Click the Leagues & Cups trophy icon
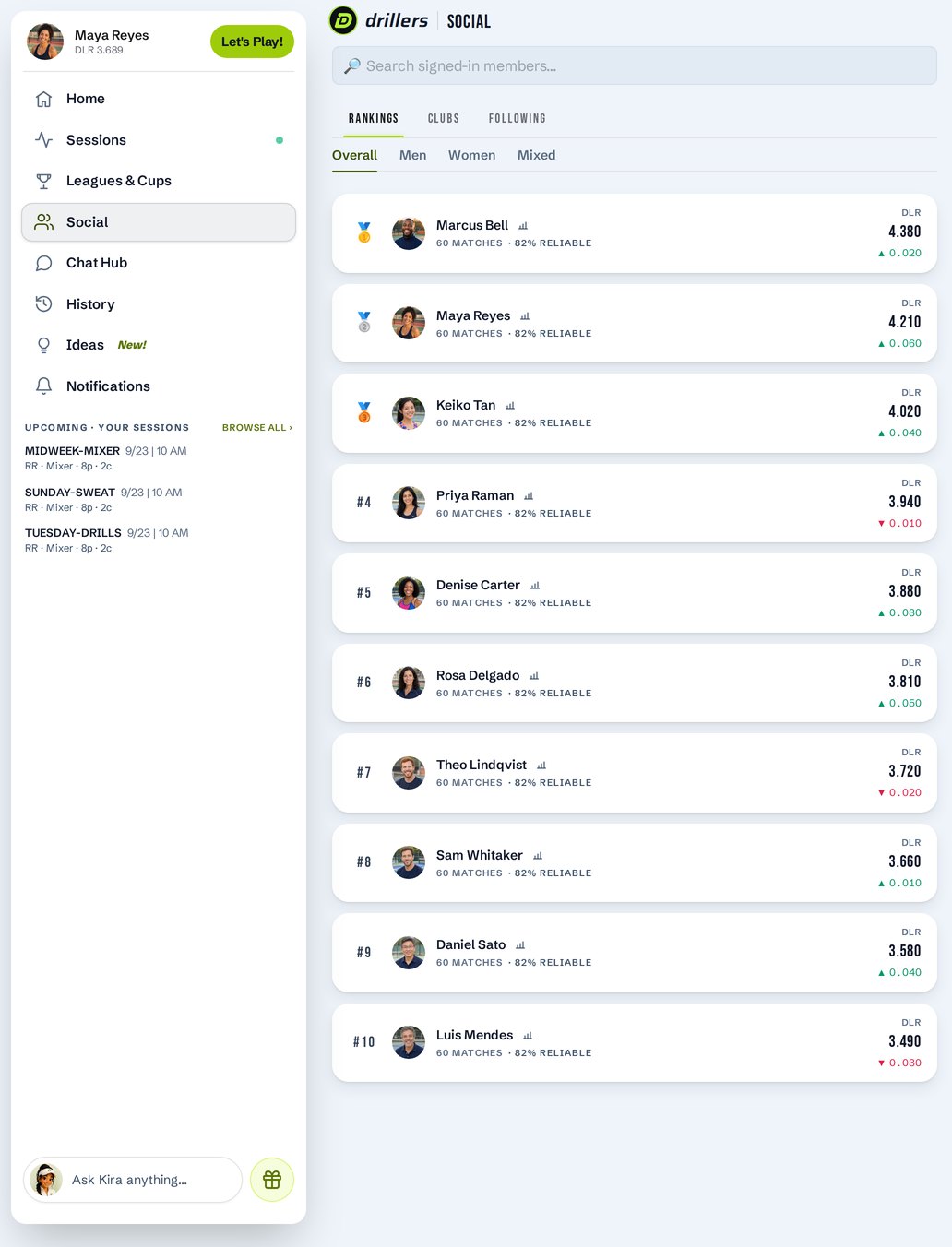Image resolution: width=952 pixels, height=1247 pixels. [x=43, y=181]
